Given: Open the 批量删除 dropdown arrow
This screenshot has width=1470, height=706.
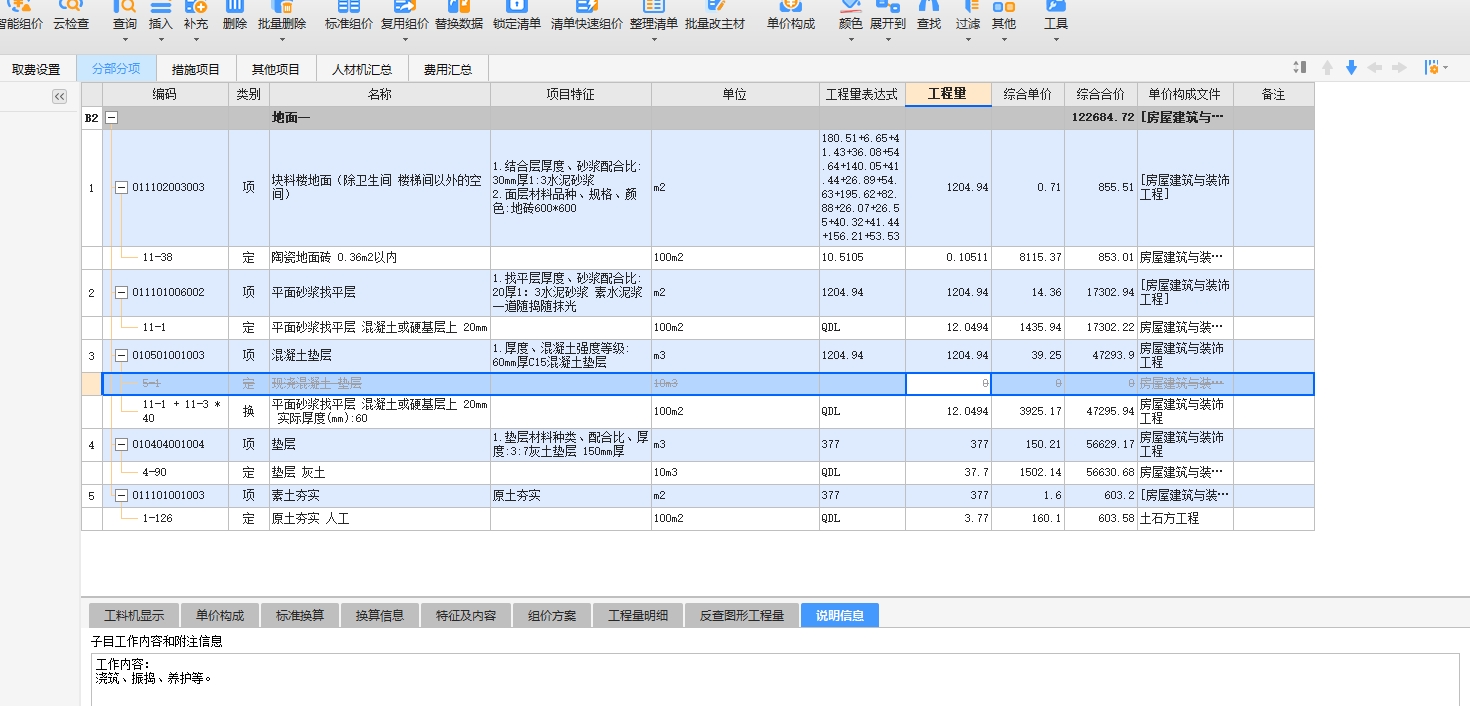Looking at the screenshot, I should click(282, 40).
